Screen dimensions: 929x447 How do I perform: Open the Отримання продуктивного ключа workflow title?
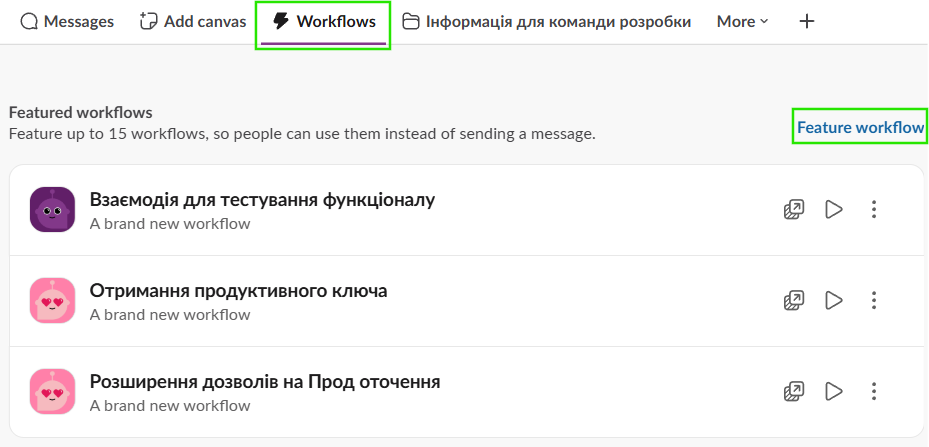[238, 291]
